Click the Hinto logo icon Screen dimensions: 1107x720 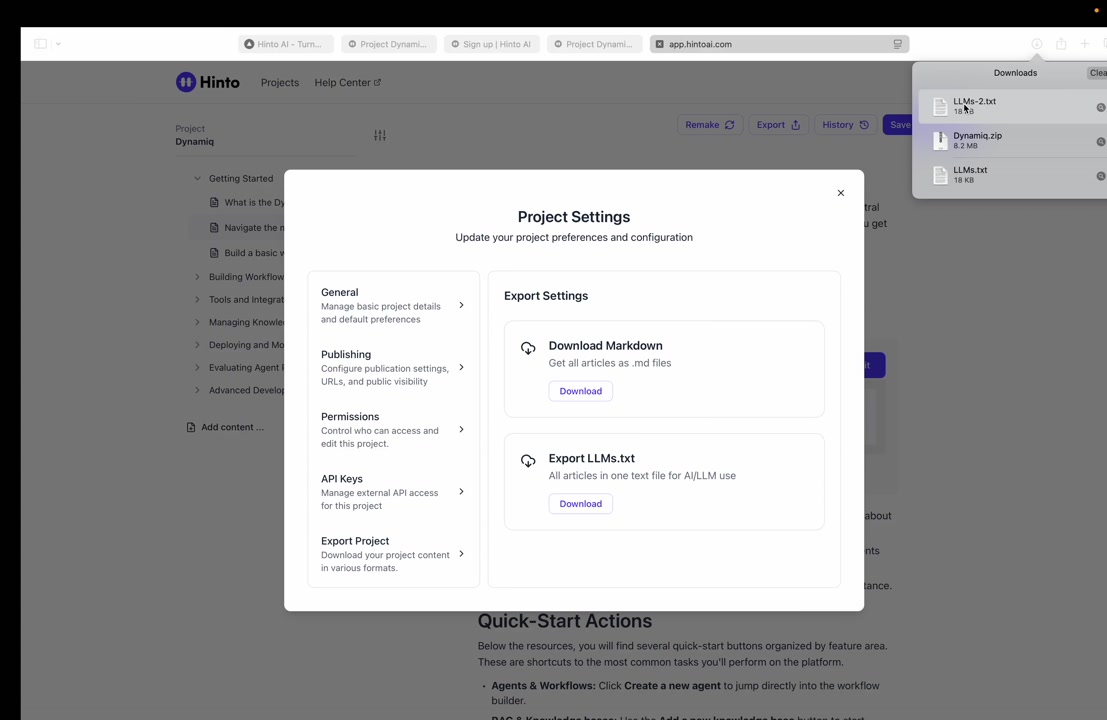pyautogui.click(x=186, y=82)
